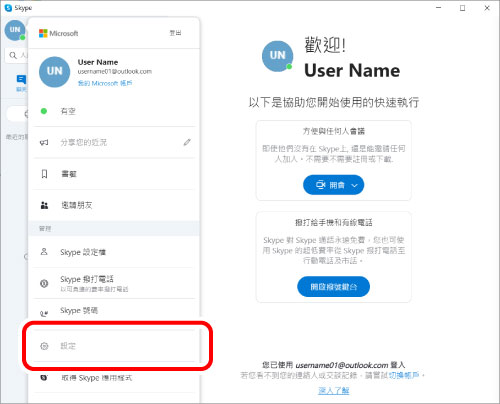The height and width of the screenshot is (404, 500).
Task: Click the search field in left sidebar
Action: coord(17,55)
